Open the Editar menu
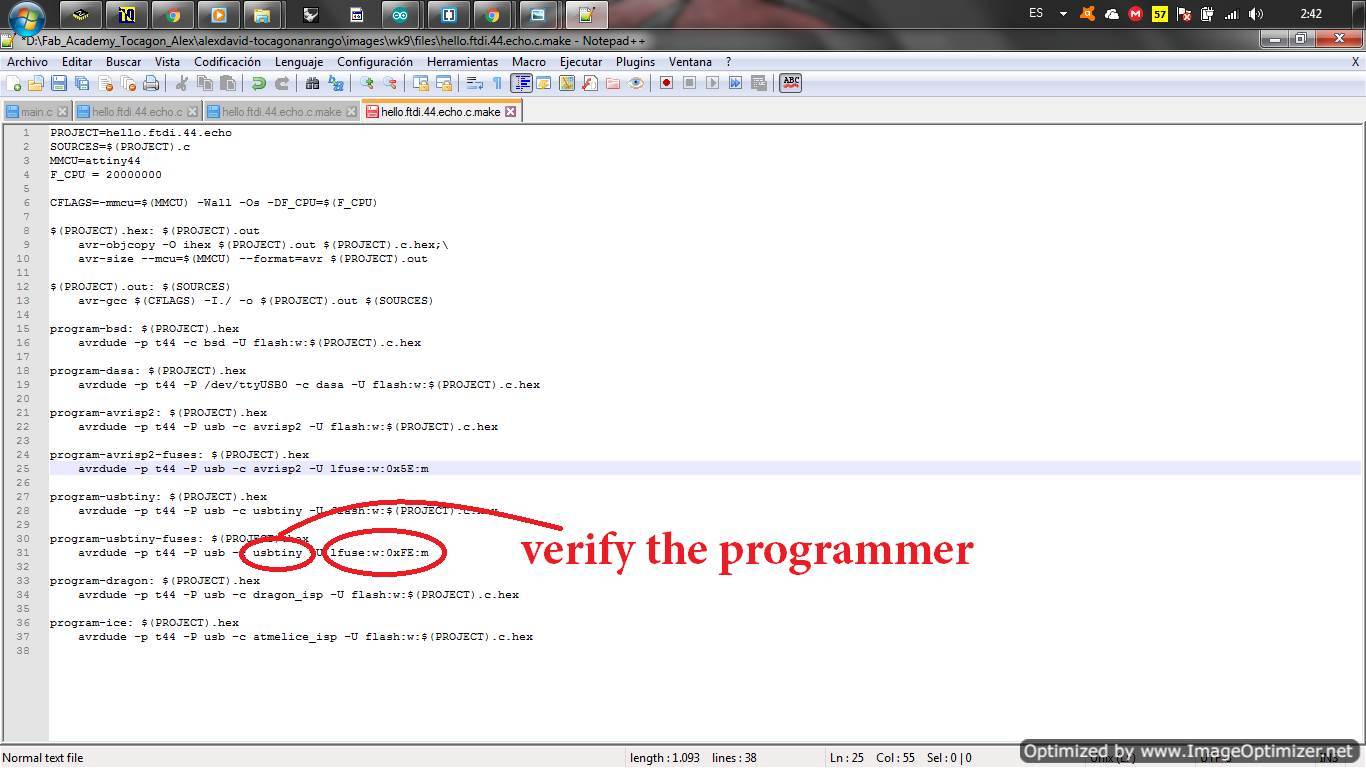Viewport: 1366px width, 768px height. click(77, 62)
